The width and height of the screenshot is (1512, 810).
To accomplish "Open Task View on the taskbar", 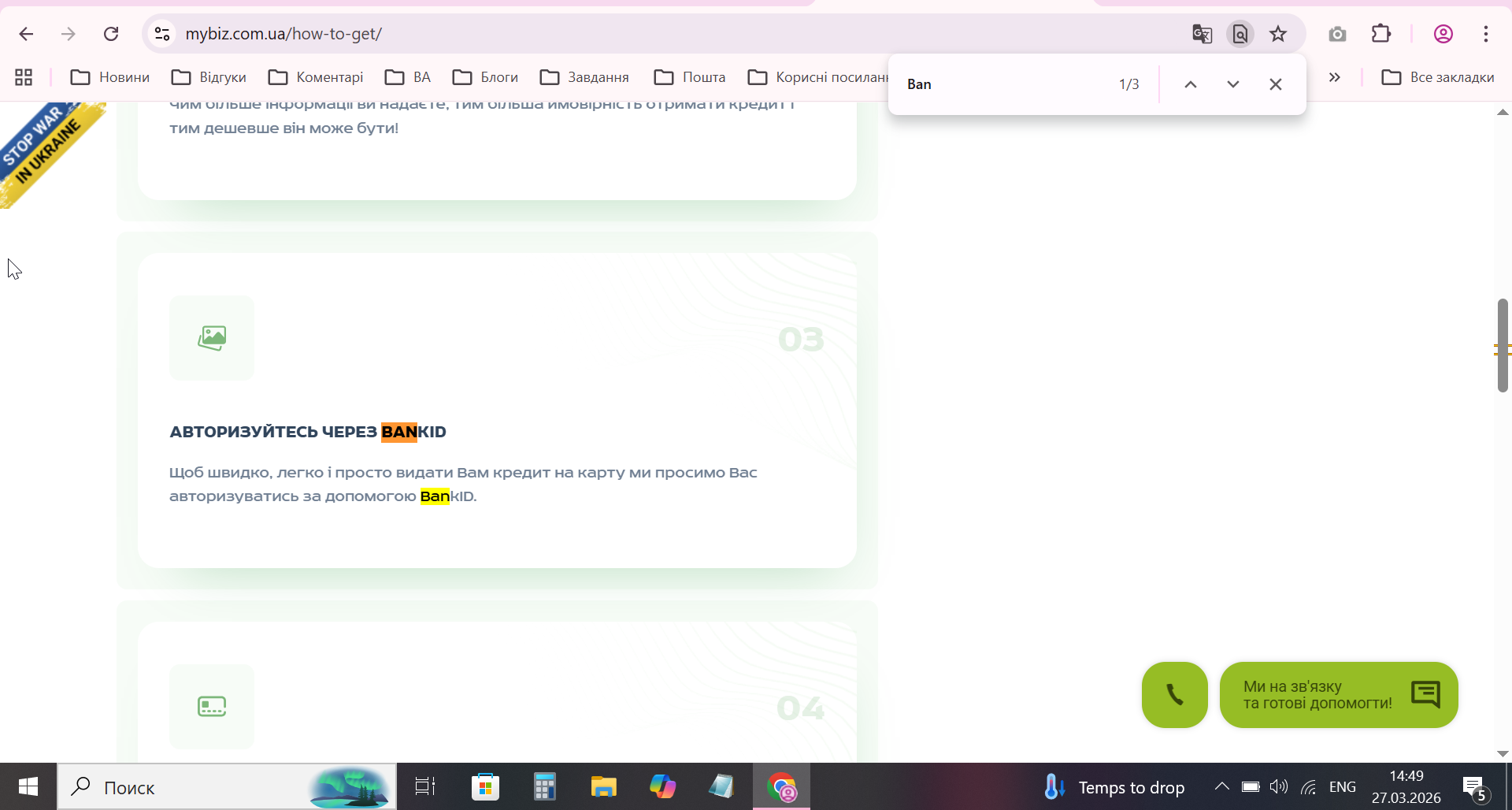I will pos(425,786).
